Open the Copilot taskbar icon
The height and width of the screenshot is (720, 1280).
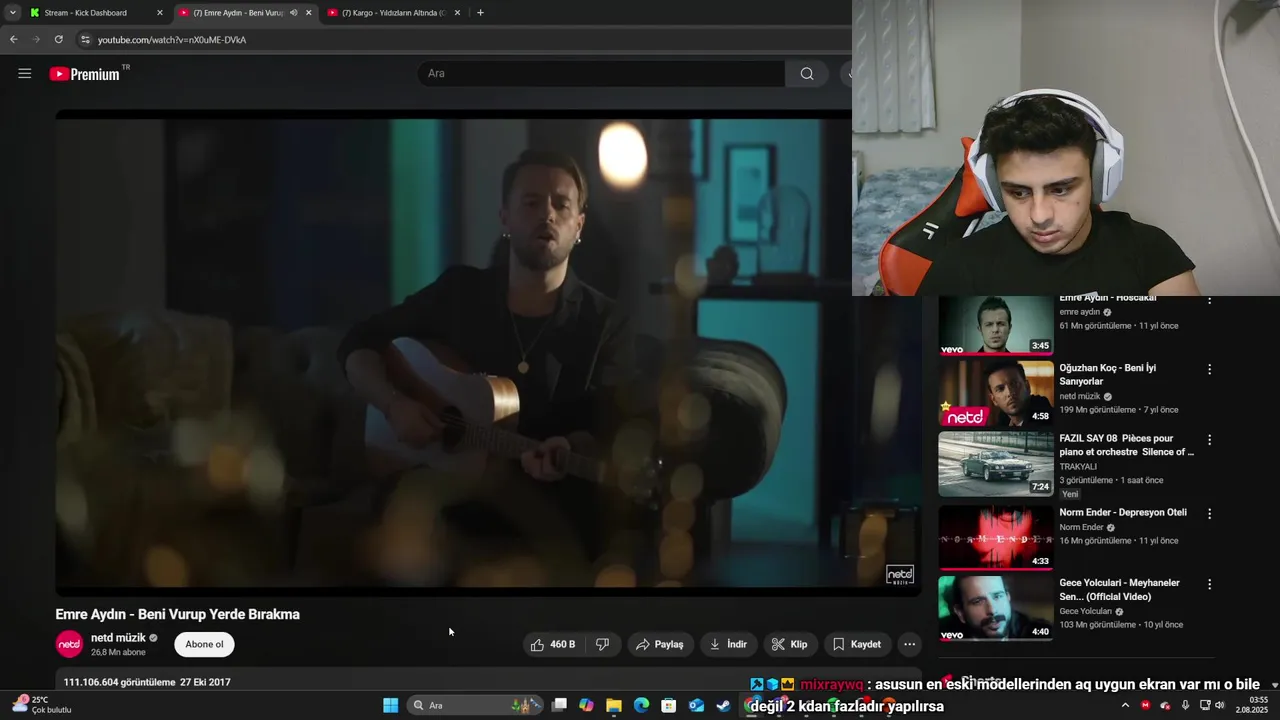click(x=586, y=705)
